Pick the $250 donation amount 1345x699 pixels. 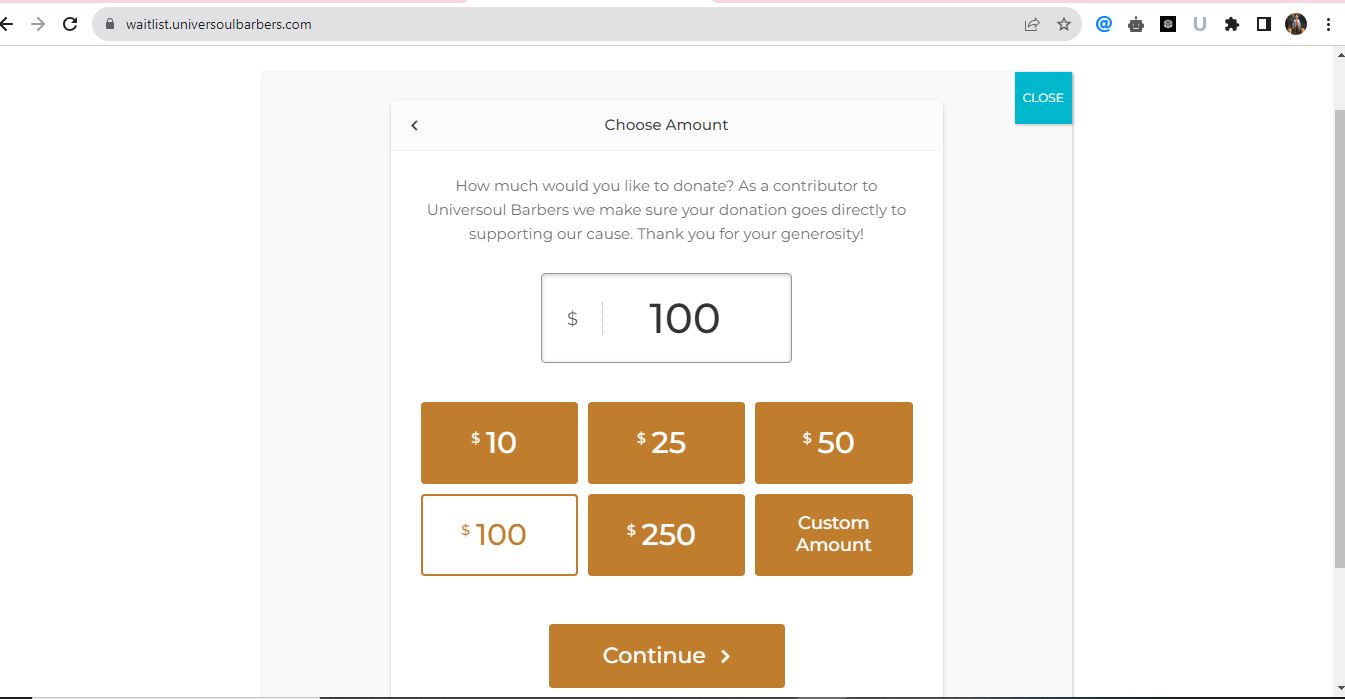pos(666,534)
